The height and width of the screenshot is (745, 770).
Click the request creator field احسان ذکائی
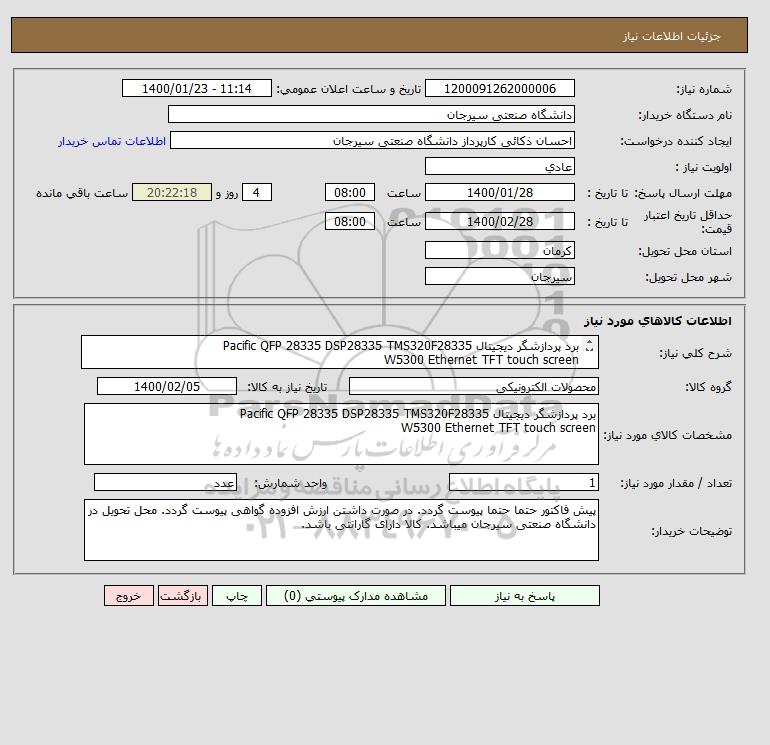(372, 140)
